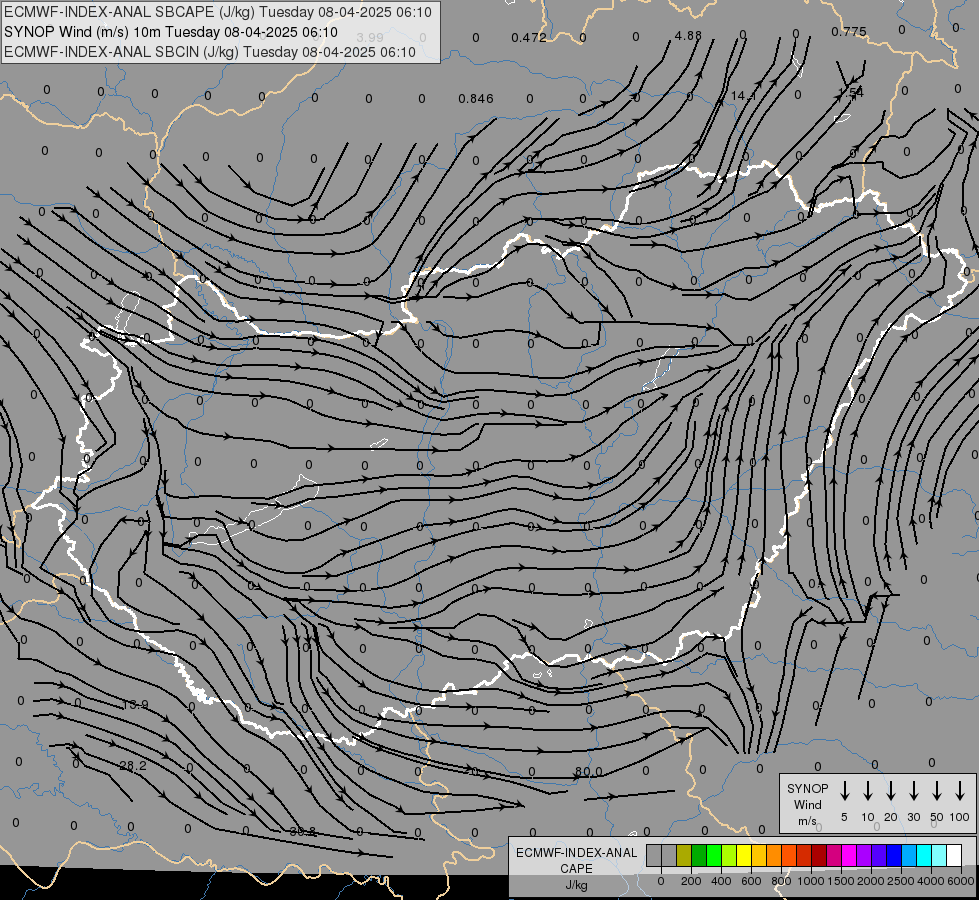Click the 1500 tick label on color scale
This screenshot has height=900, width=979.
tap(841, 881)
